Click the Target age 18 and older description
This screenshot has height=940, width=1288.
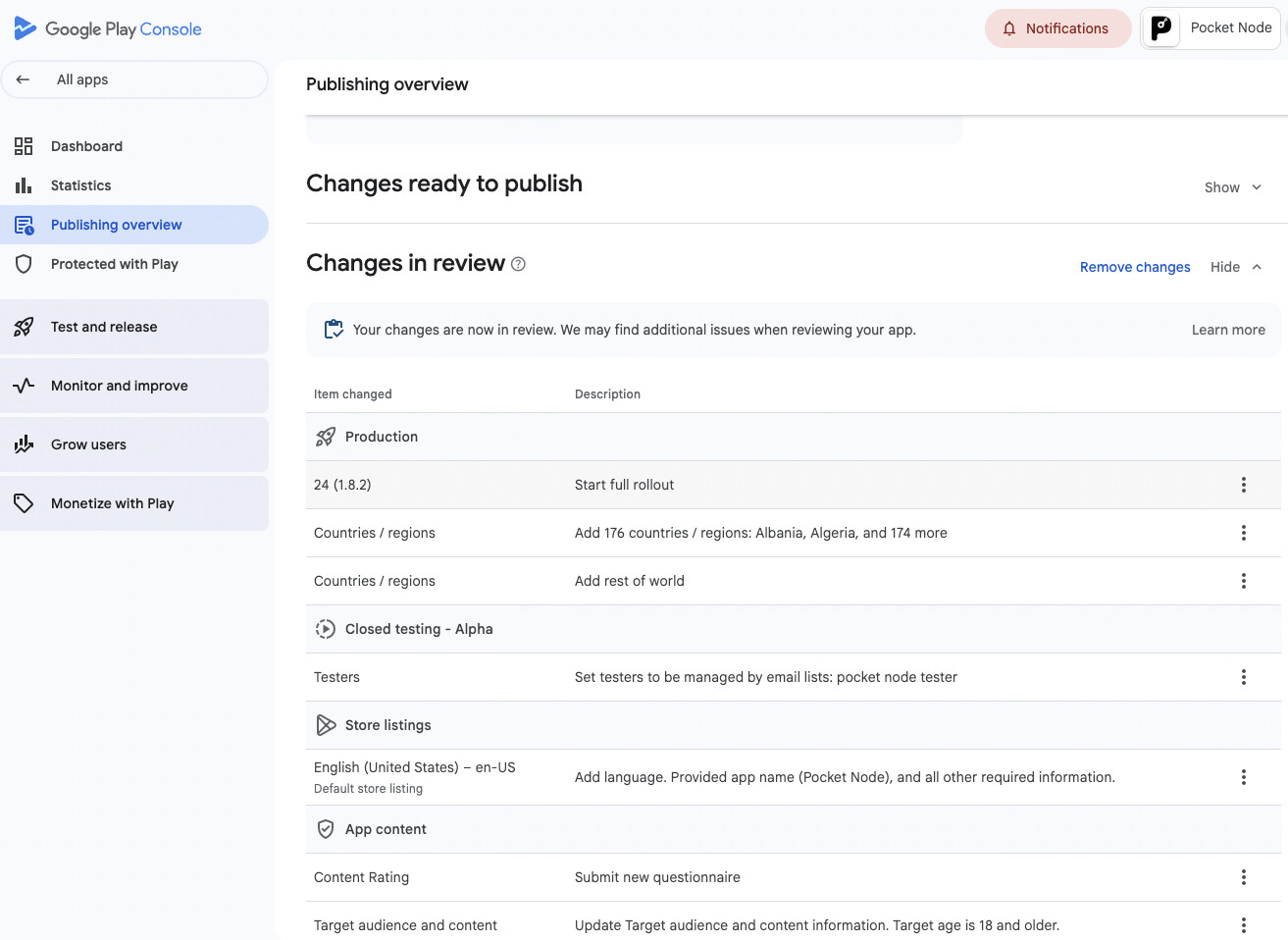pyautogui.click(x=817, y=925)
